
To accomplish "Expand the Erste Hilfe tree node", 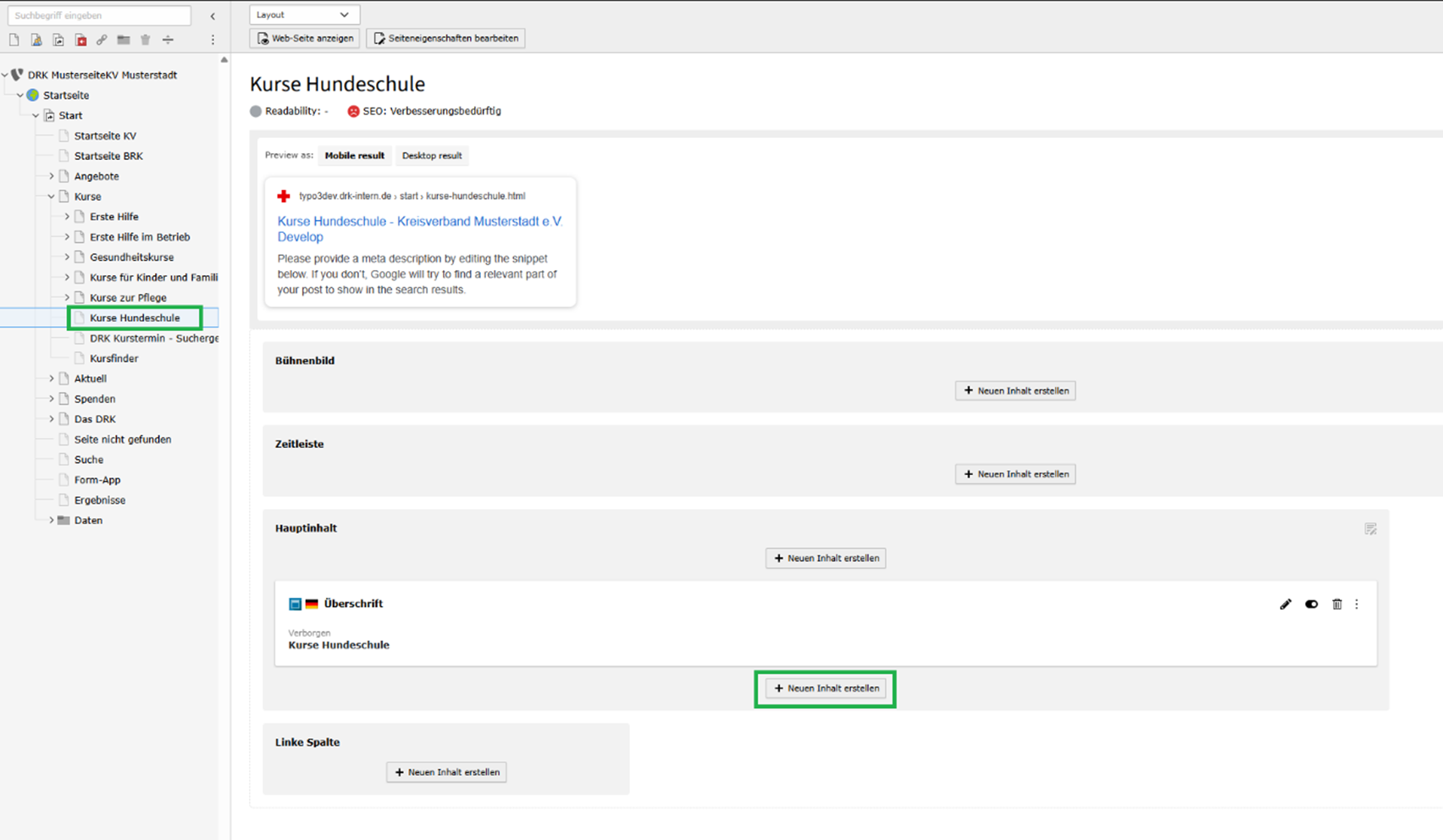I will click(x=67, y=217).
